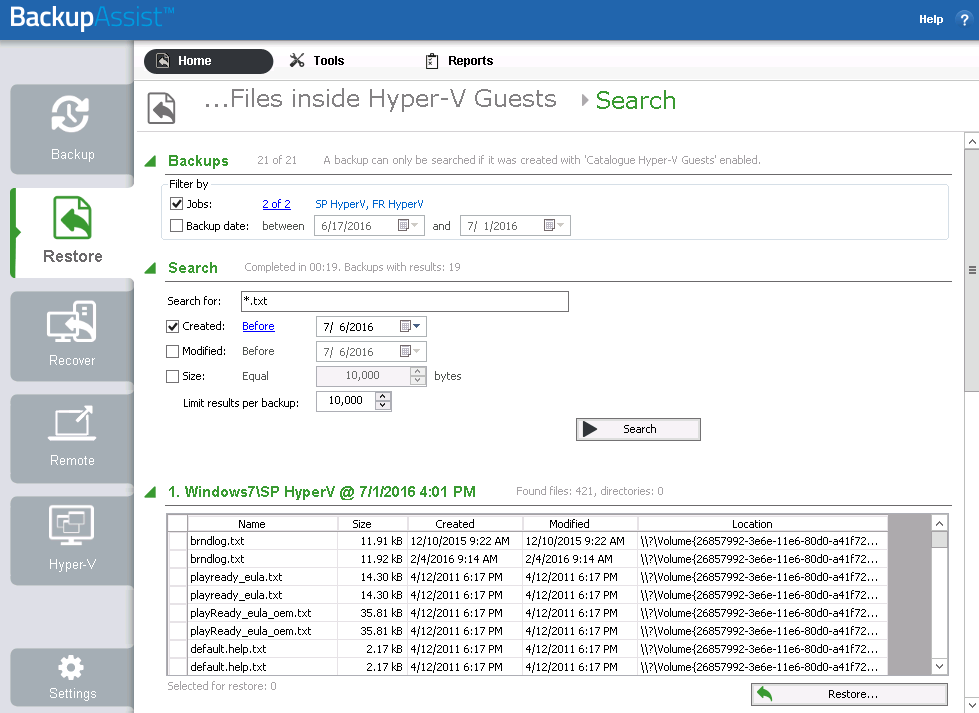Screen dimensions: 979x713
Task: Open the 7/1/2016 backup end date picker
Action: tap(554, 225)
